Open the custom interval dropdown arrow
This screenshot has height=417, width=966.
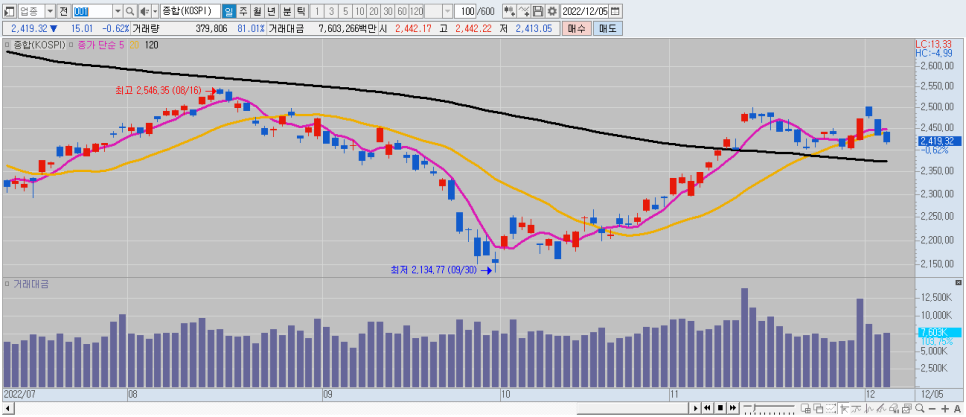[x=447, y=11]
